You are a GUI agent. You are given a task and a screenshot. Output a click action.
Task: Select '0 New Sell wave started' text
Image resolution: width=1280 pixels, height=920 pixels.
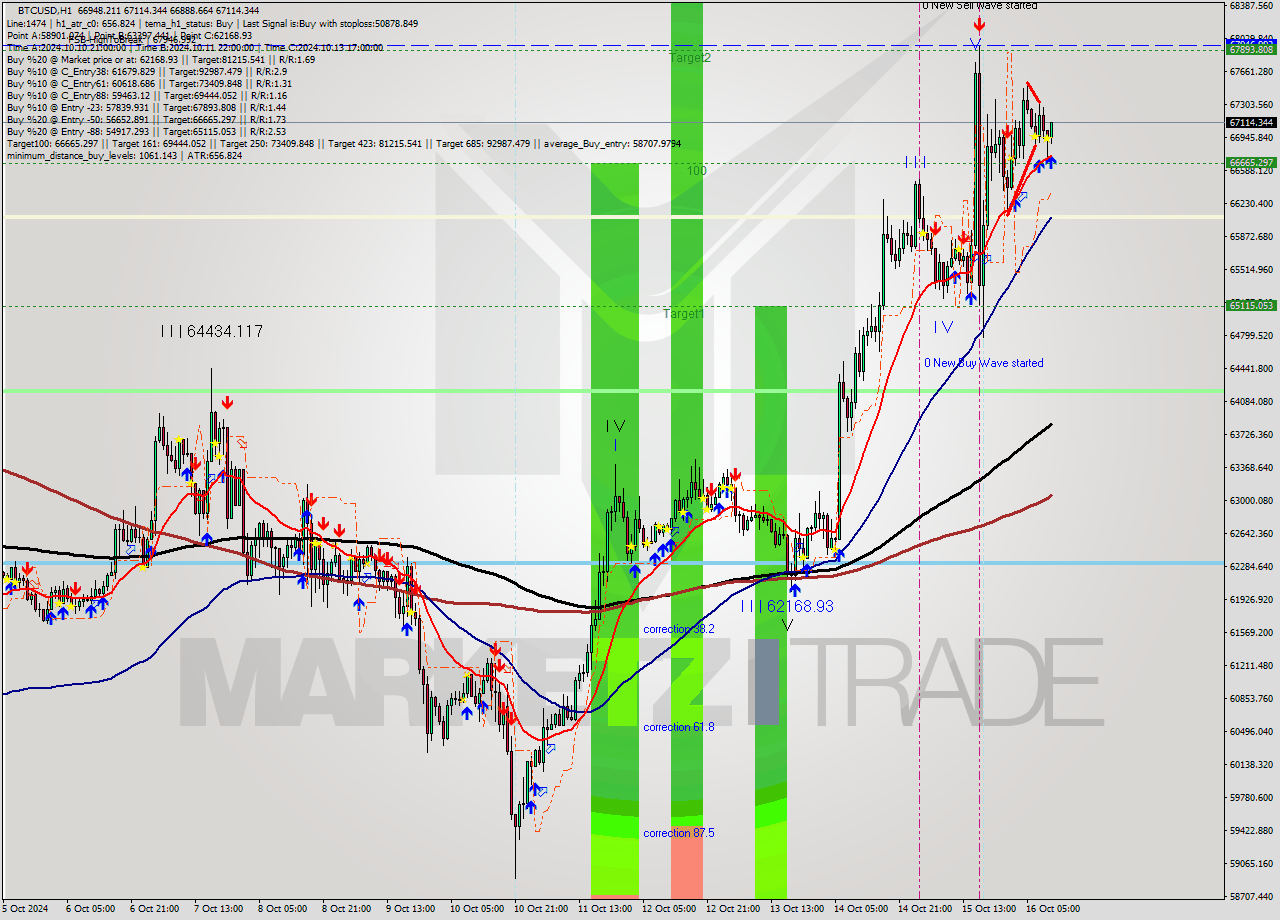pyautogui.click(x=979, y=6)
